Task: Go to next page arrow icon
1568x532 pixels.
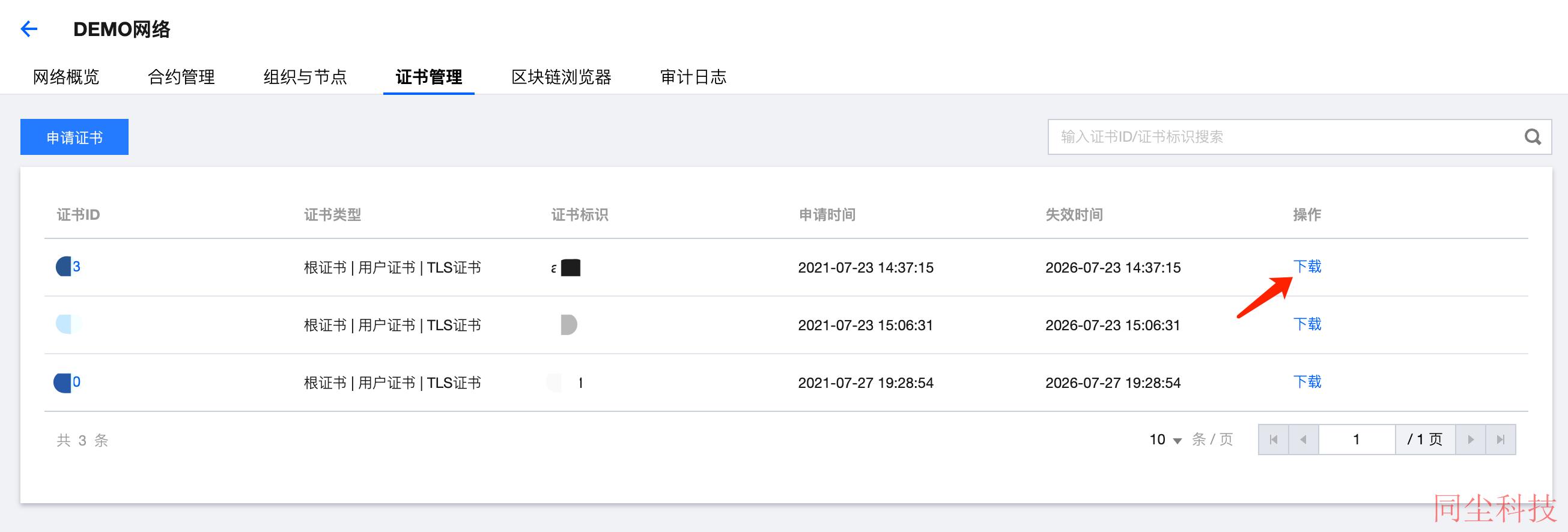Action: tap(1471, 440)
